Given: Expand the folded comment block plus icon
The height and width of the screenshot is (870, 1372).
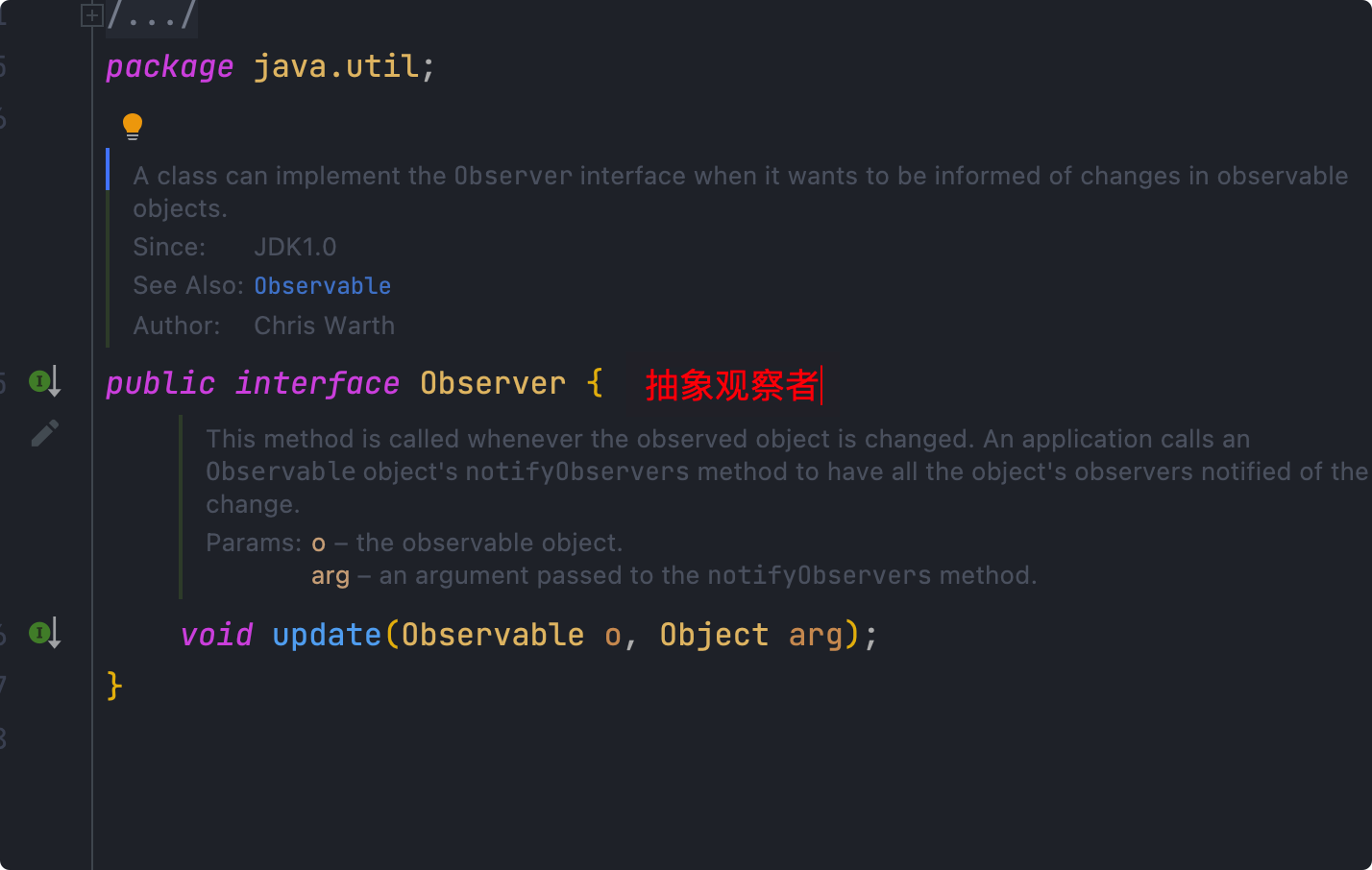Looking at the screenshot, I should pos(91,15).
